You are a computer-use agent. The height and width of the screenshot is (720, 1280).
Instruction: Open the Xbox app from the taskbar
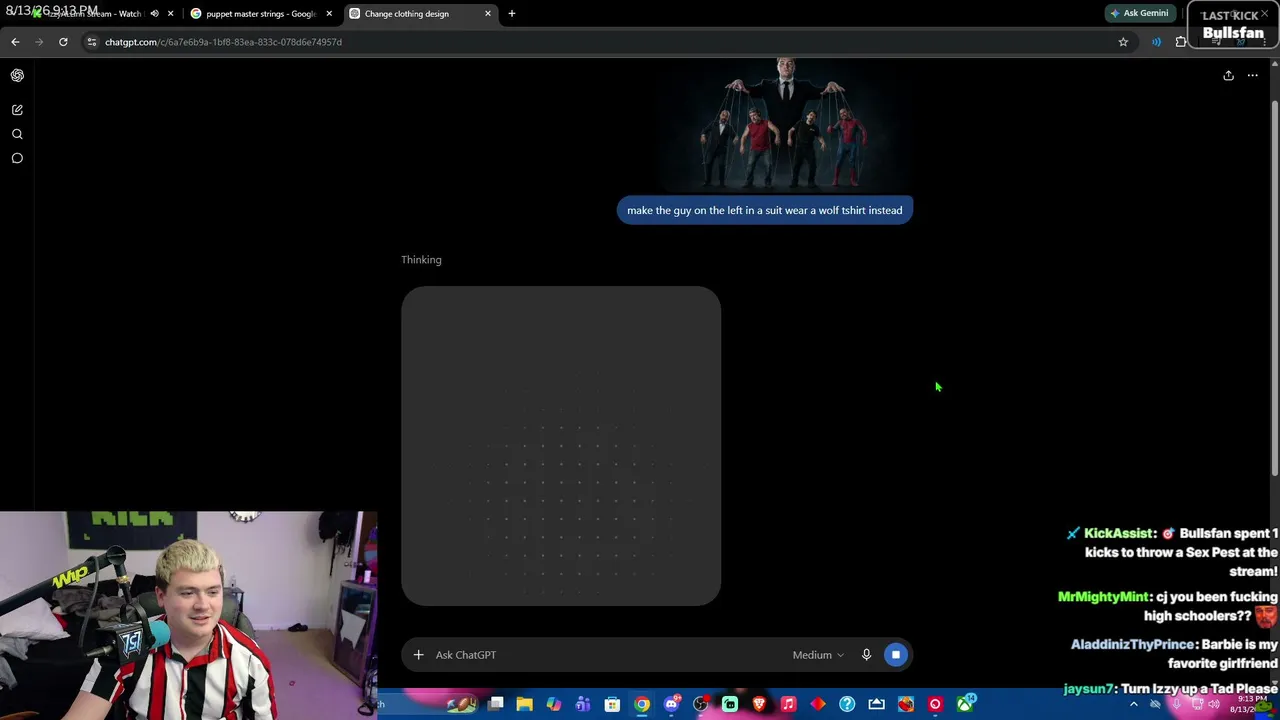[x=965, y=705]
